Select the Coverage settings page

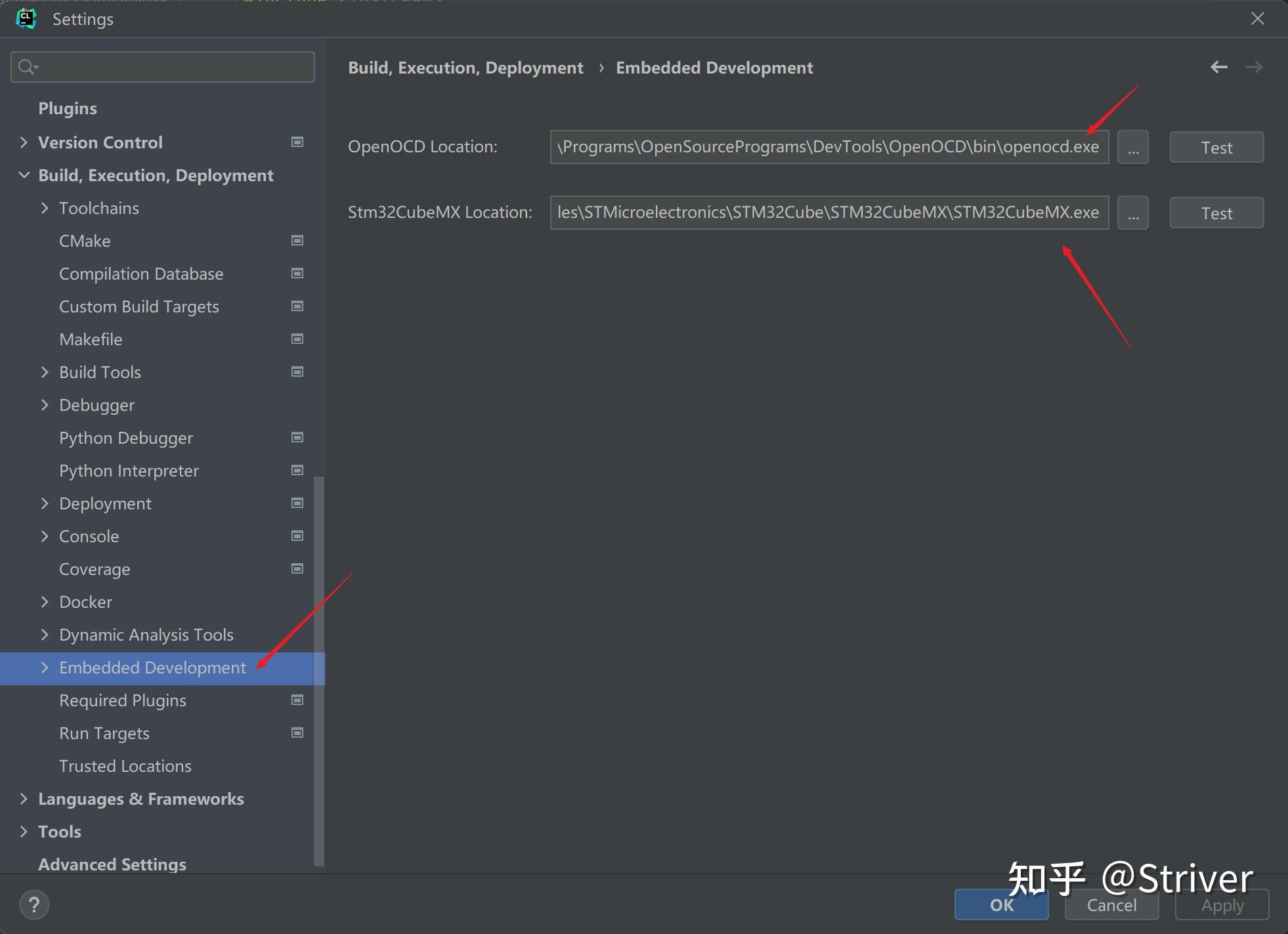click(95, 569)
